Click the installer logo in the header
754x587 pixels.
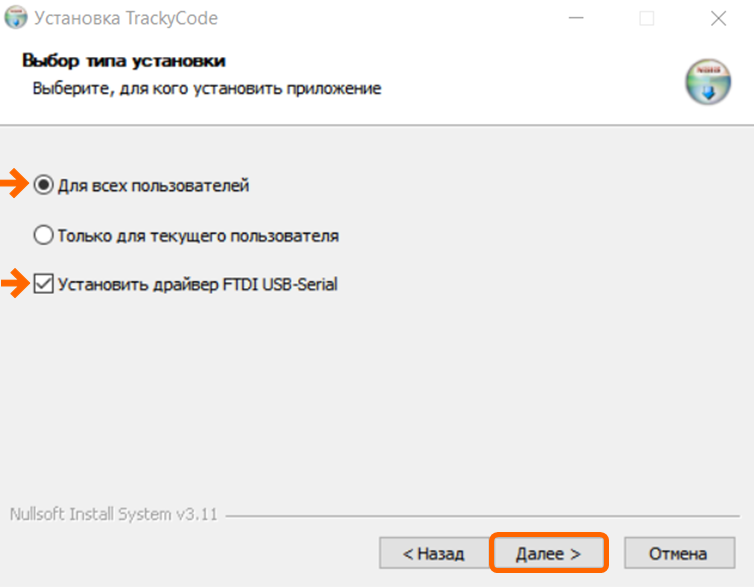click(x=707, y=82)
